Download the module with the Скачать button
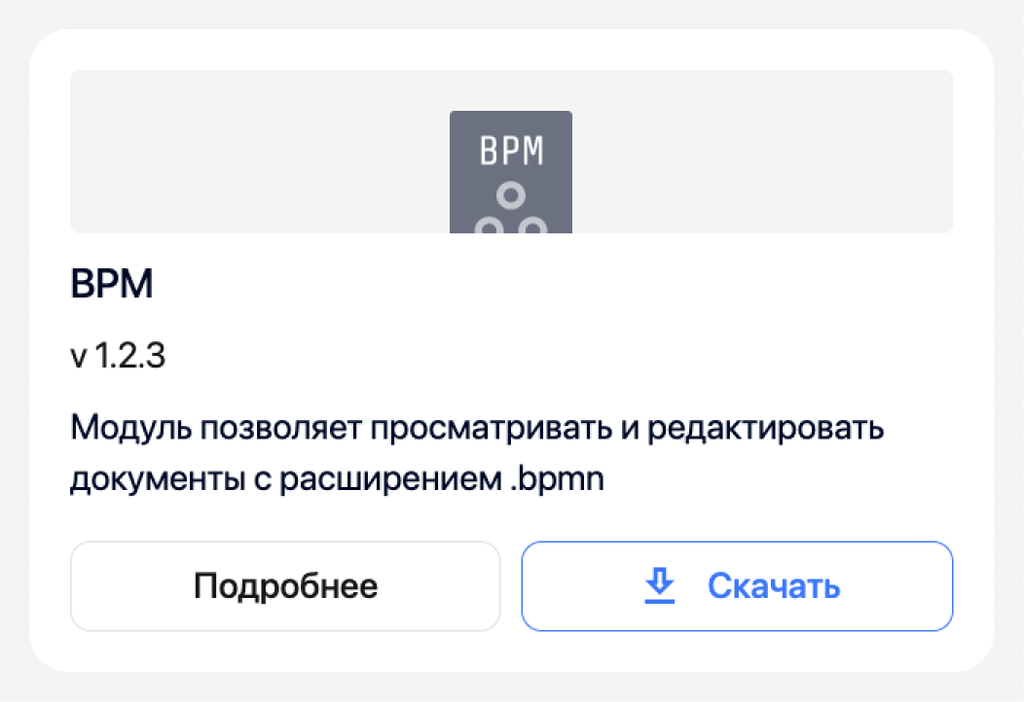The height and width of the screenshot is (702, 1024). tap(737, 586)
